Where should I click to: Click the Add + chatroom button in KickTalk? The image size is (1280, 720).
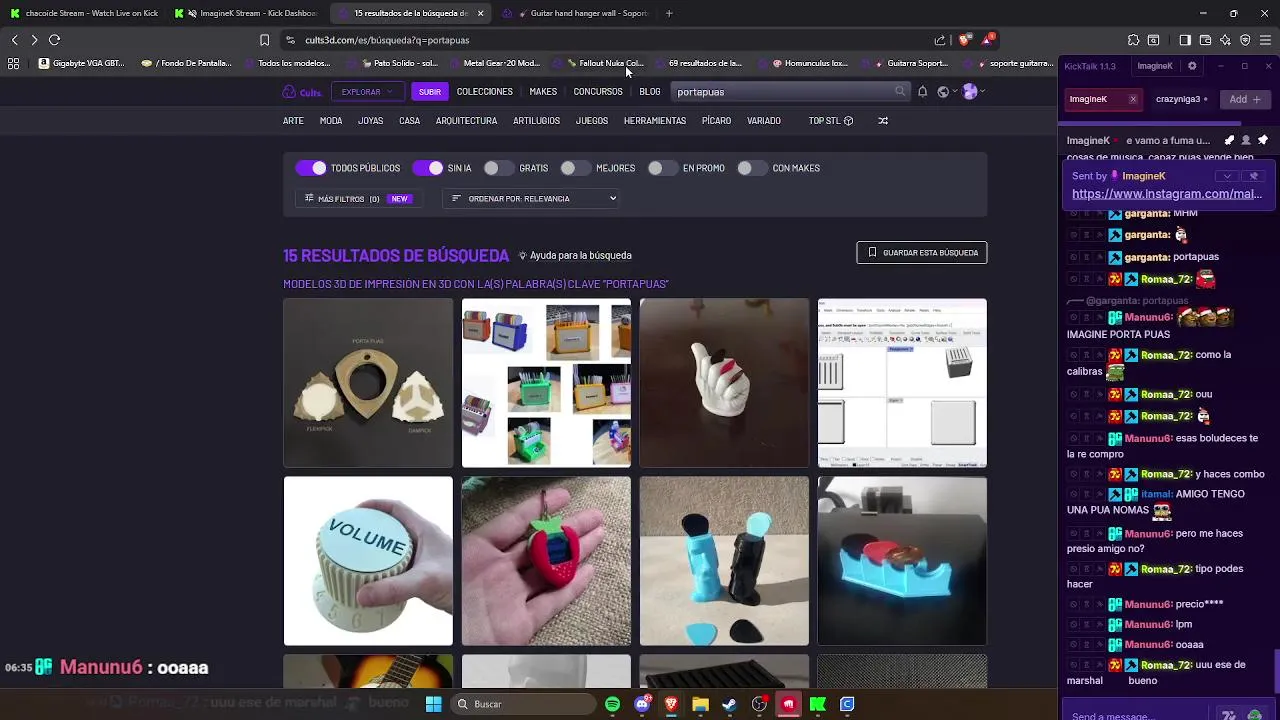pos(1245,99)
